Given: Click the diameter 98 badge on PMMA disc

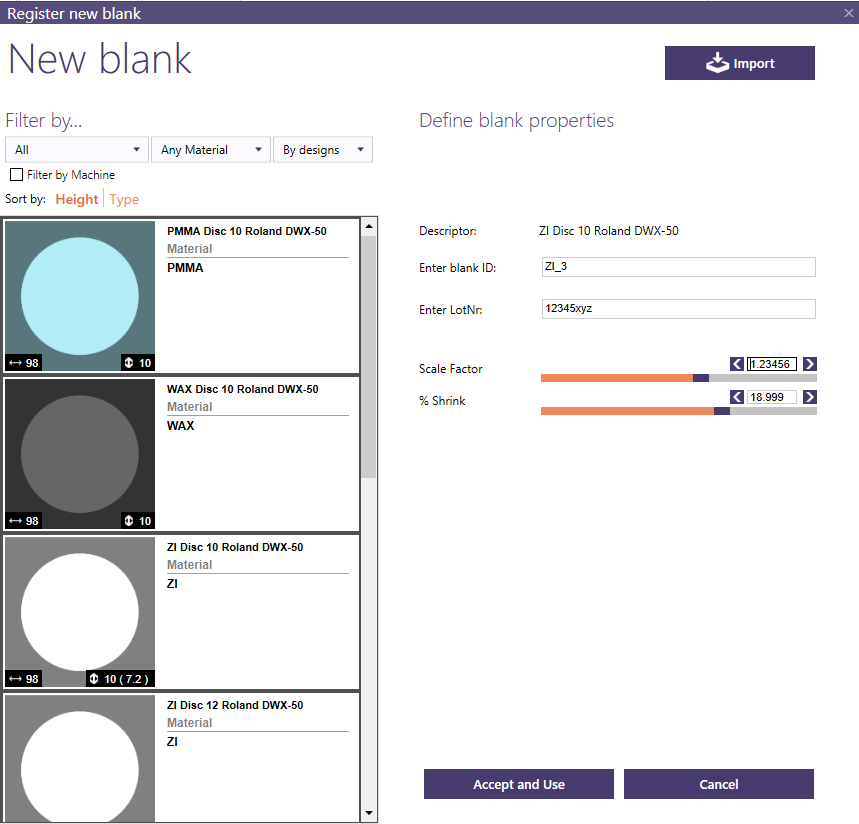Looking at the screenshot, I should [x=24, y=363].
